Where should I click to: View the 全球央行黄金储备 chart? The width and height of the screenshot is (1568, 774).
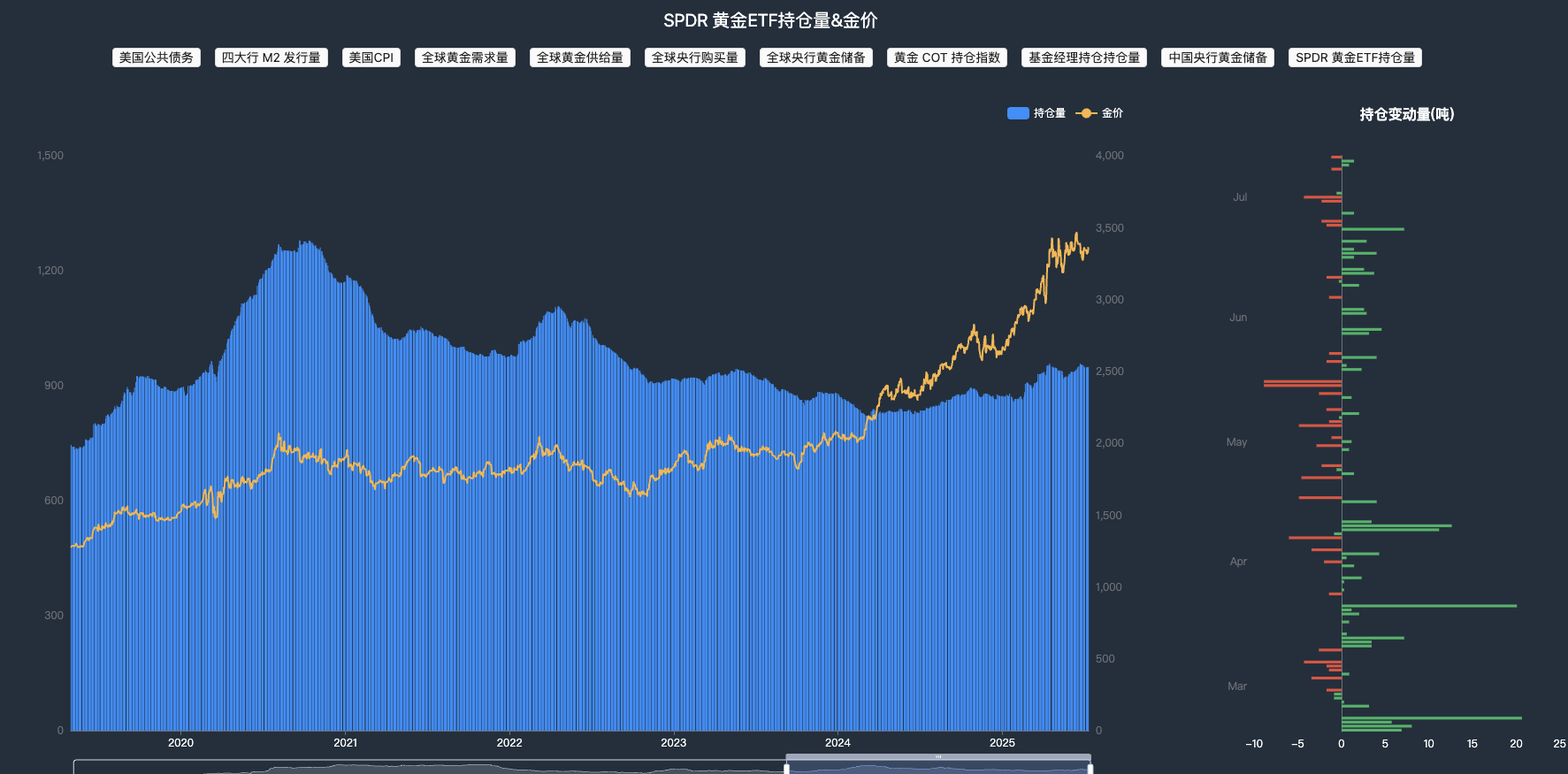click(x=816, y=57)
